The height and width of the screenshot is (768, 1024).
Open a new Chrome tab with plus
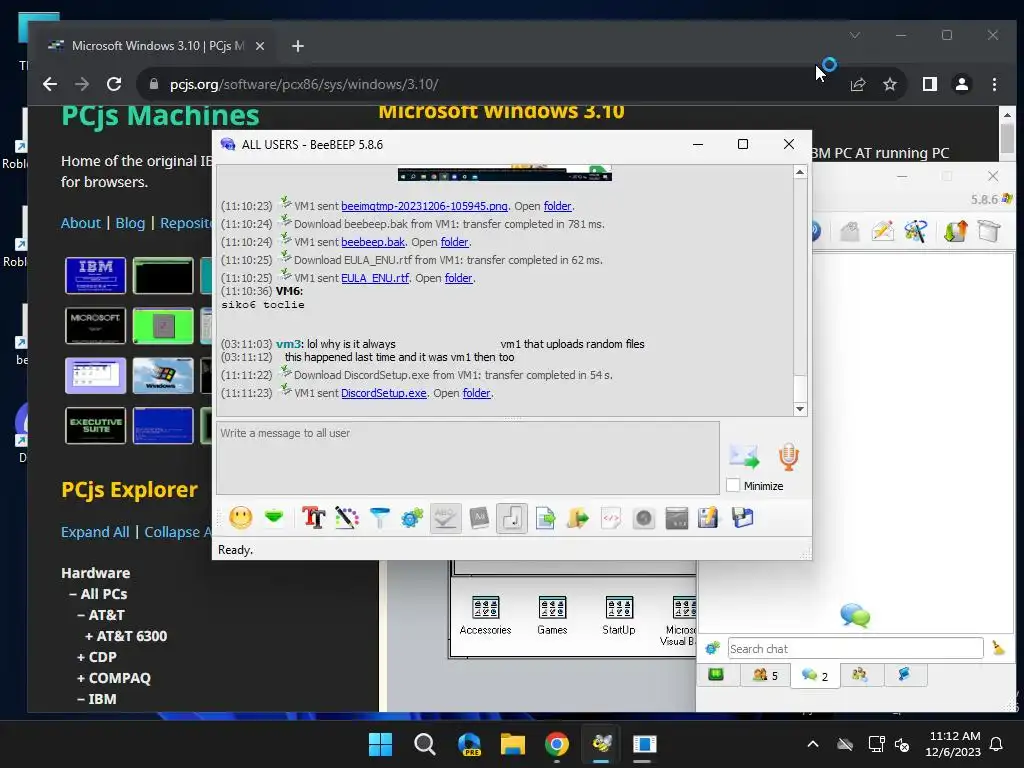[298, 46]
